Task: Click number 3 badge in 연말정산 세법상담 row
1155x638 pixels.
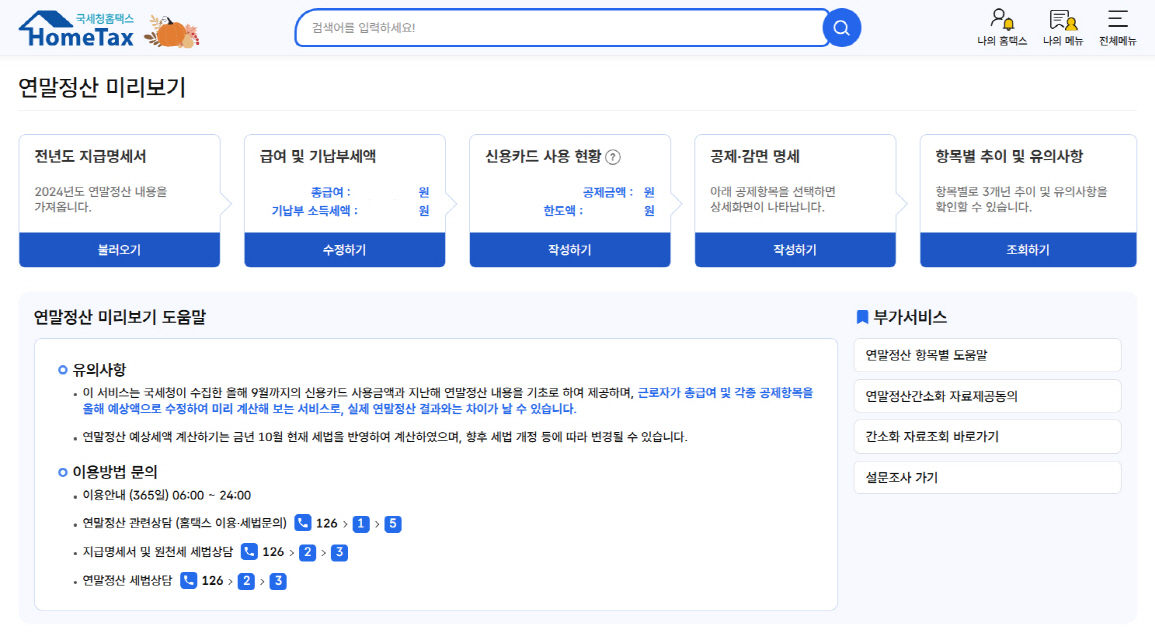Action: (278, 581)
